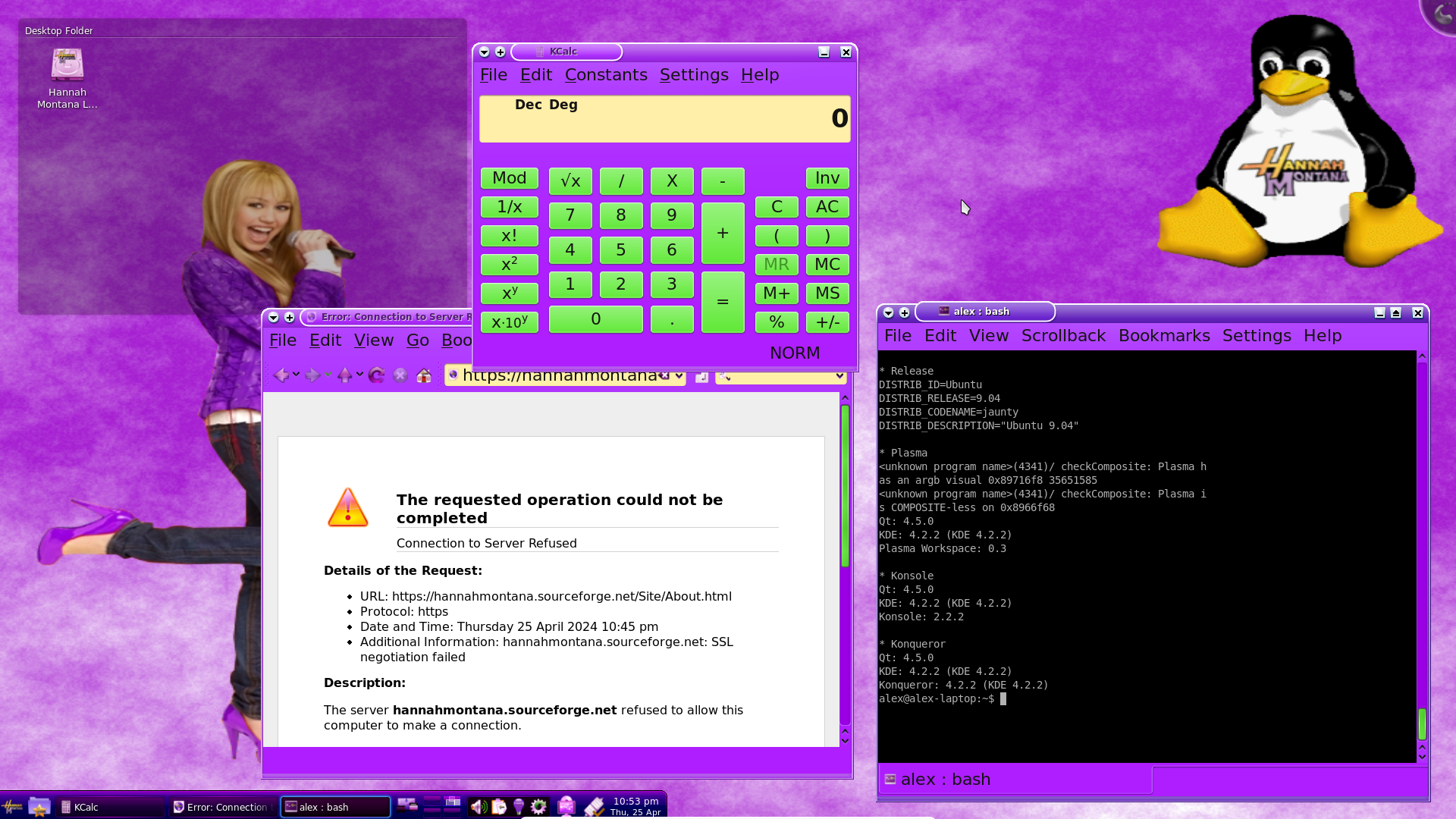The height and width of the screenshot is (819, 1456).
Task: Expand the forward history dropdown arrow
Action: click(328, 375)
